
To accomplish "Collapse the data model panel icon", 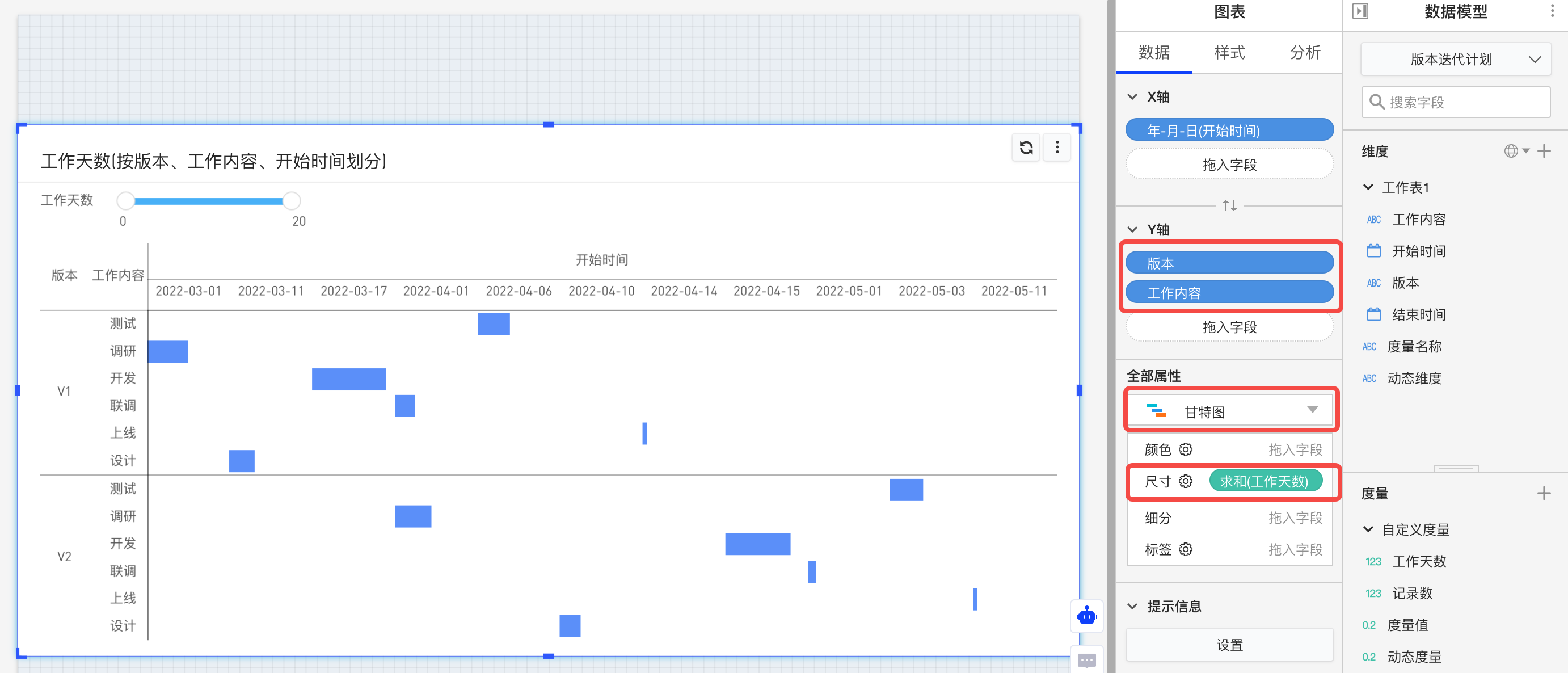I will [1360, 11].
